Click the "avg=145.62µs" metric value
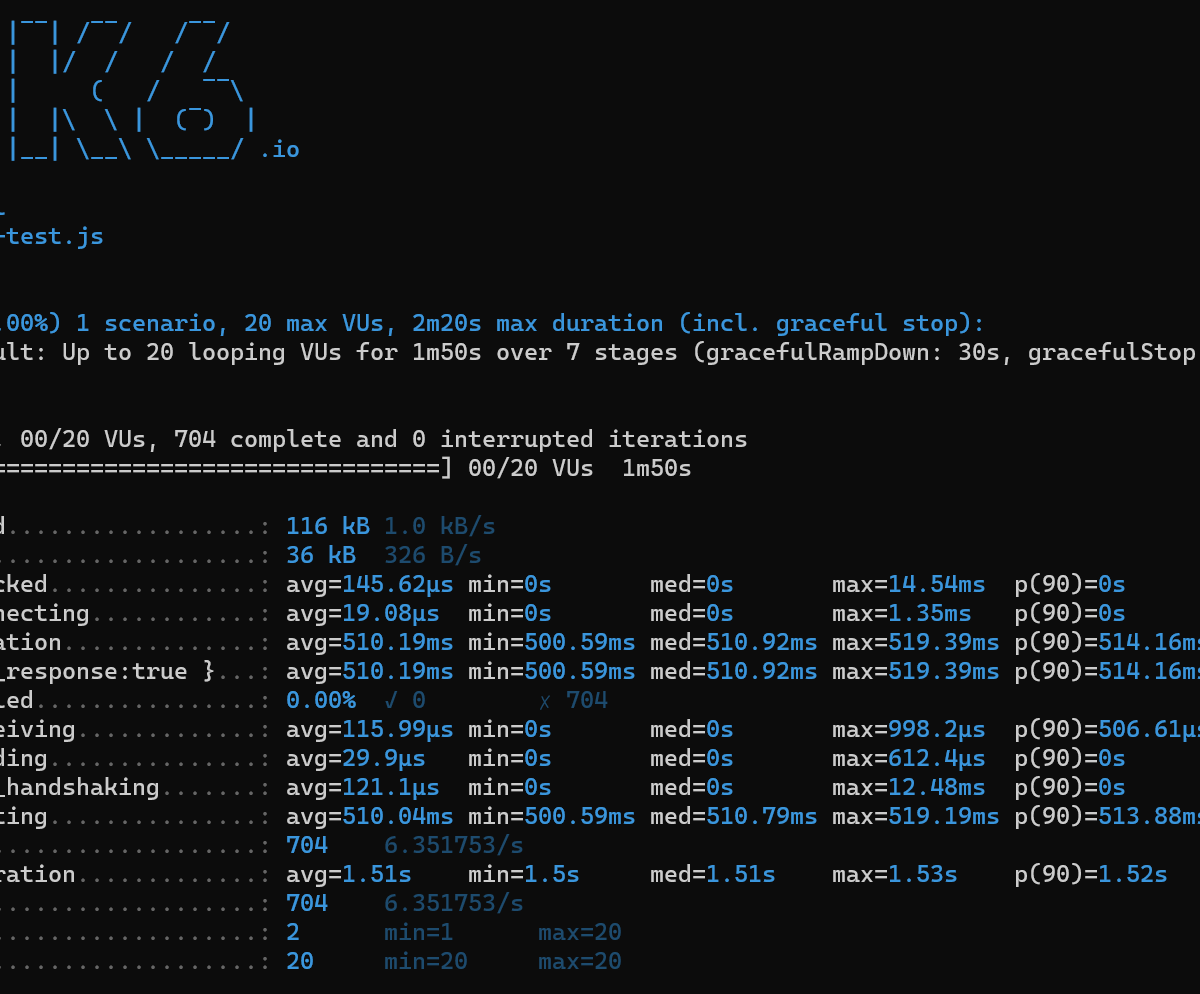Viewport: 1200px width, 994px height. (x=369, y=584)
